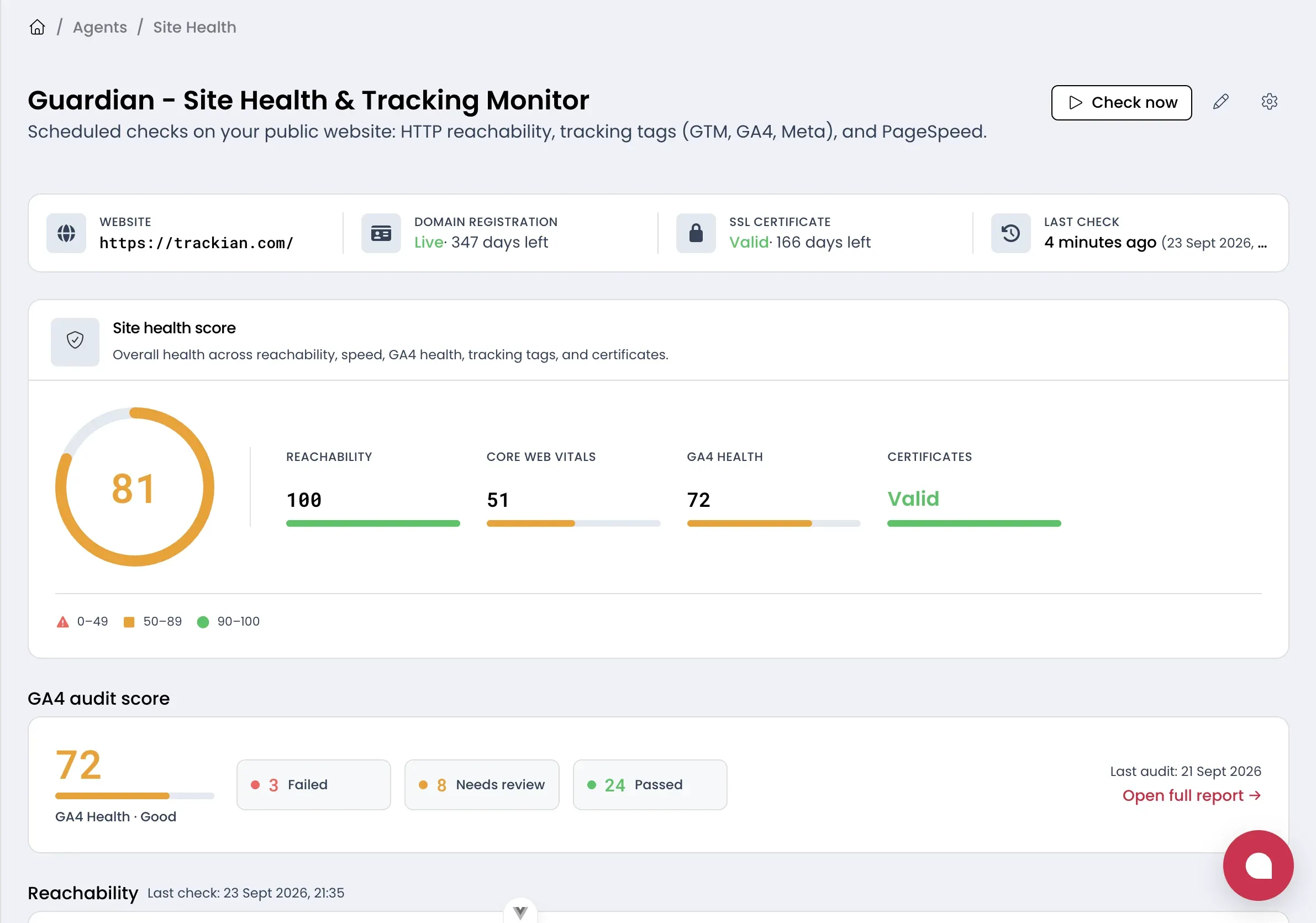Click the GA4 audit score heading
Viewport: 1316px width, 923px height.
pyautogui.click(x=98, y=699)
